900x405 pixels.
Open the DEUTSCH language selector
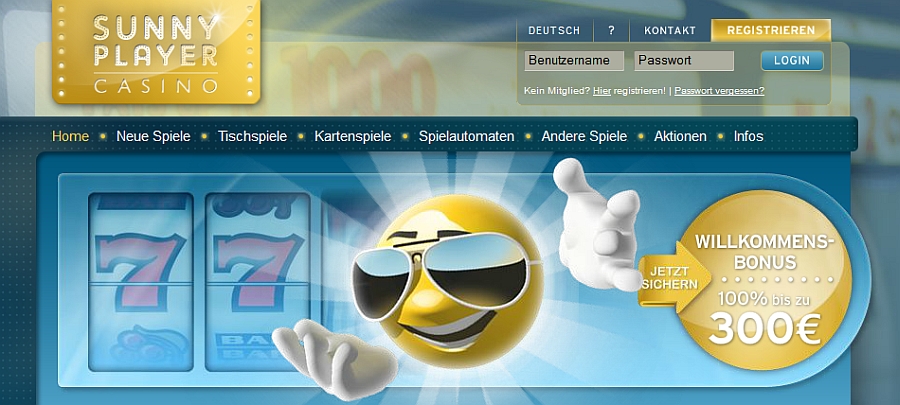(554, 31)
